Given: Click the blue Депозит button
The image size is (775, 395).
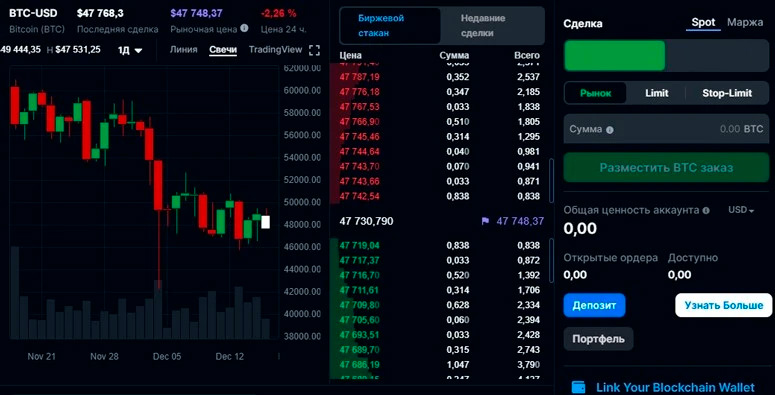Looking at the screenshot, I should (594, 306).
